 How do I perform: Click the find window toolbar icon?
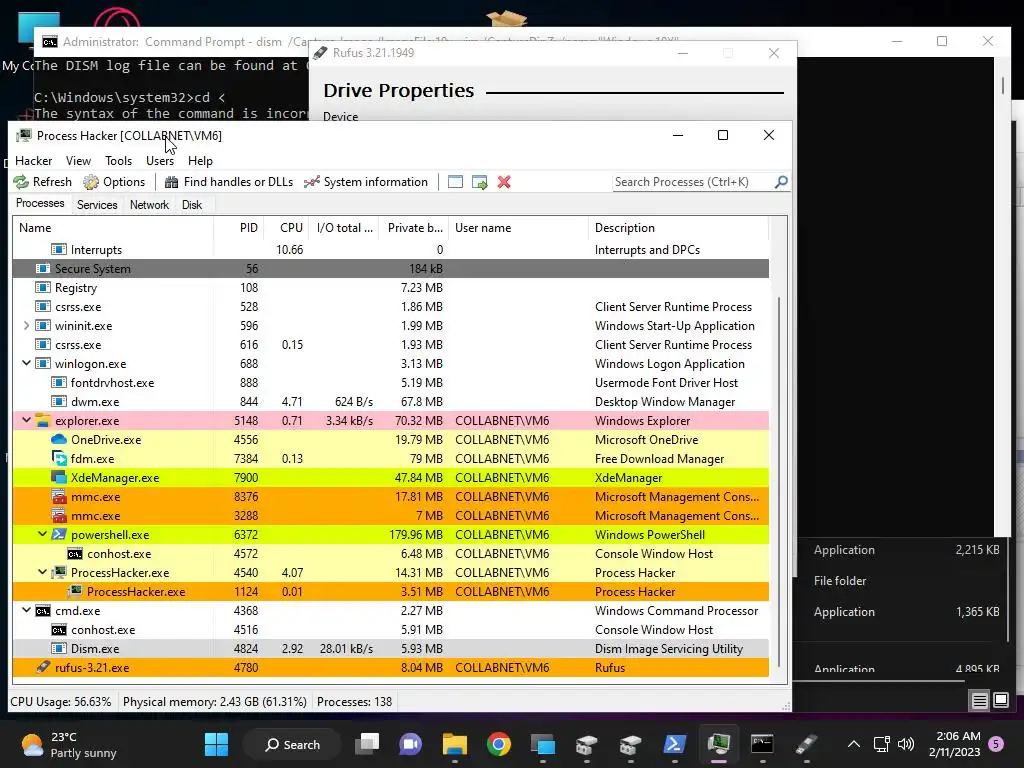[455, 182]
